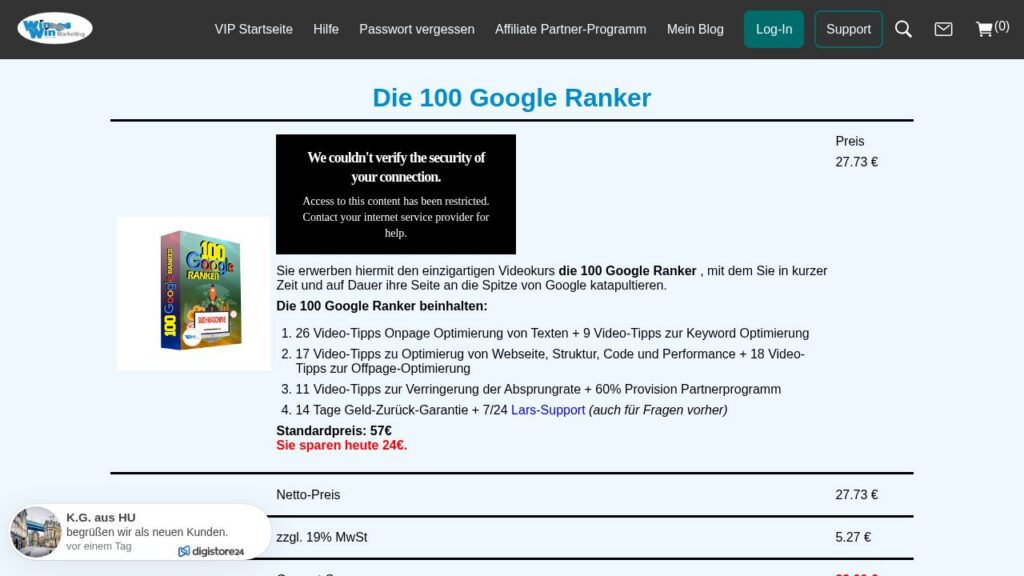This screenshot has width=1024, height=576.
Task: Click 'vor einem Tag' timestamp
Action: pos(99,547)
